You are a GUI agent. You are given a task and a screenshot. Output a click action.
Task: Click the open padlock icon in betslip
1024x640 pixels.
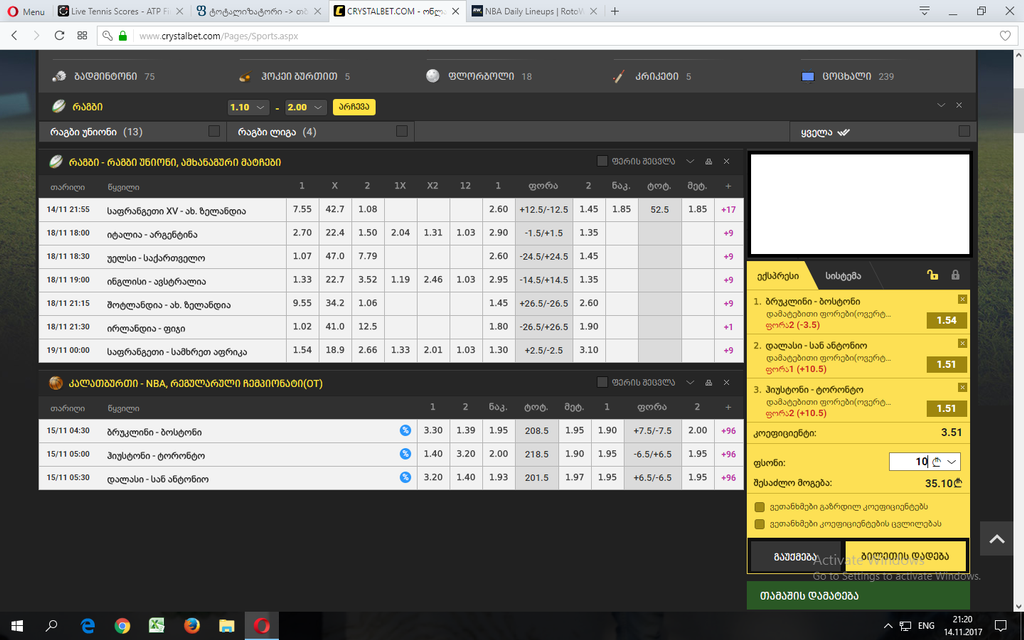(933, 275)
